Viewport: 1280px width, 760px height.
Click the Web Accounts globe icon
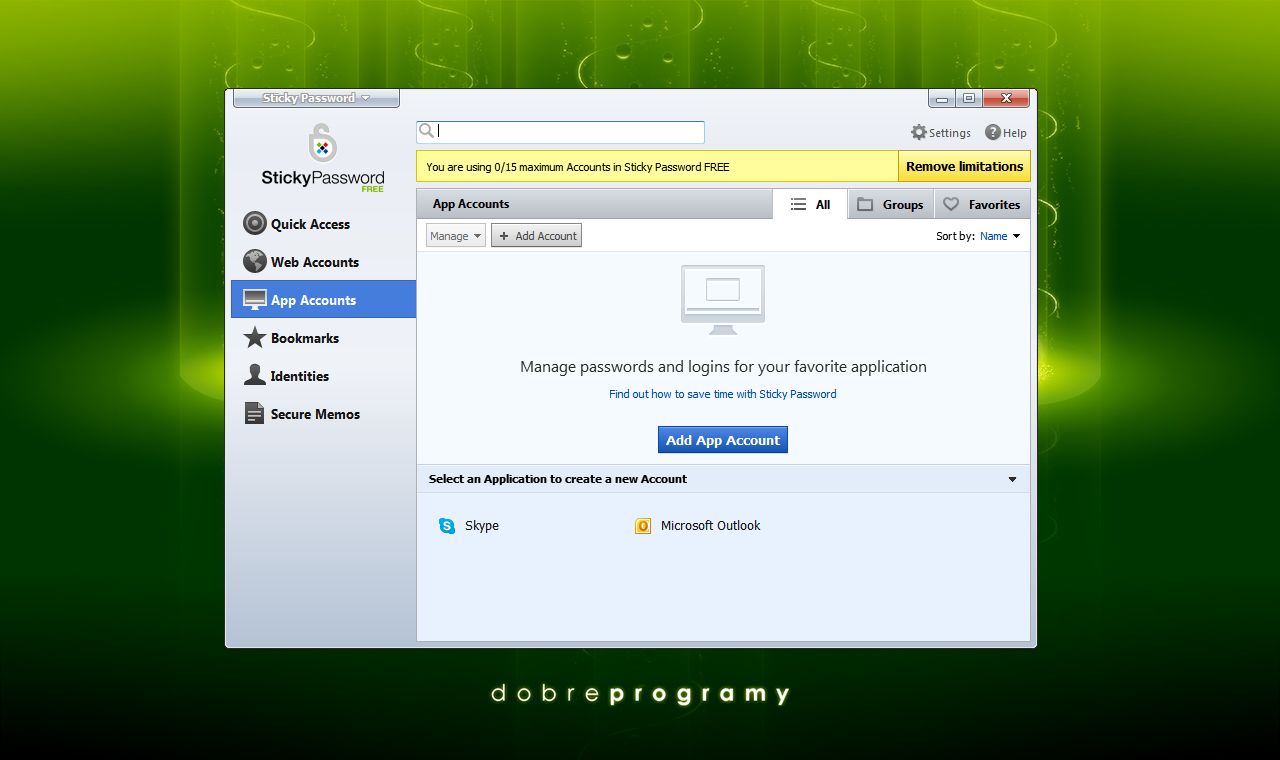pos(255,261)
